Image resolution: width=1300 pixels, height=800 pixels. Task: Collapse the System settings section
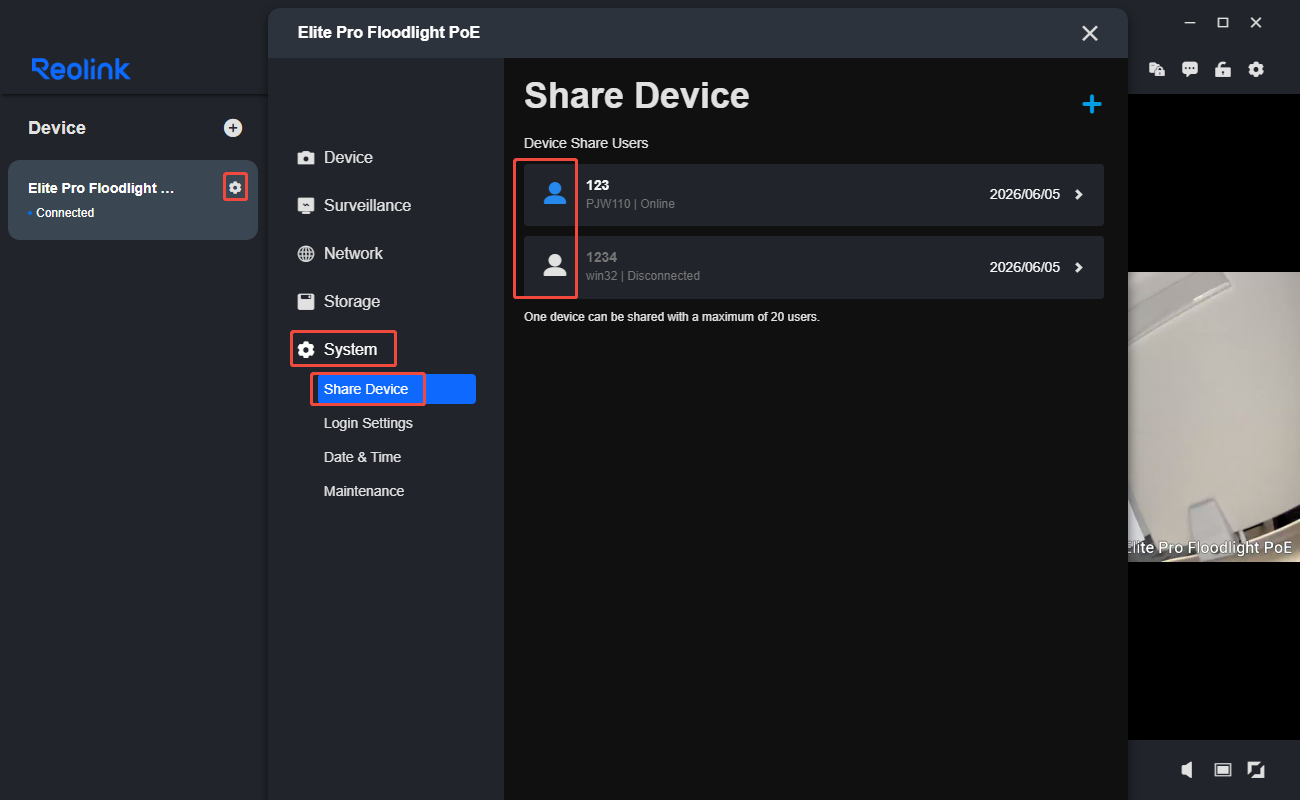point(338,350)
